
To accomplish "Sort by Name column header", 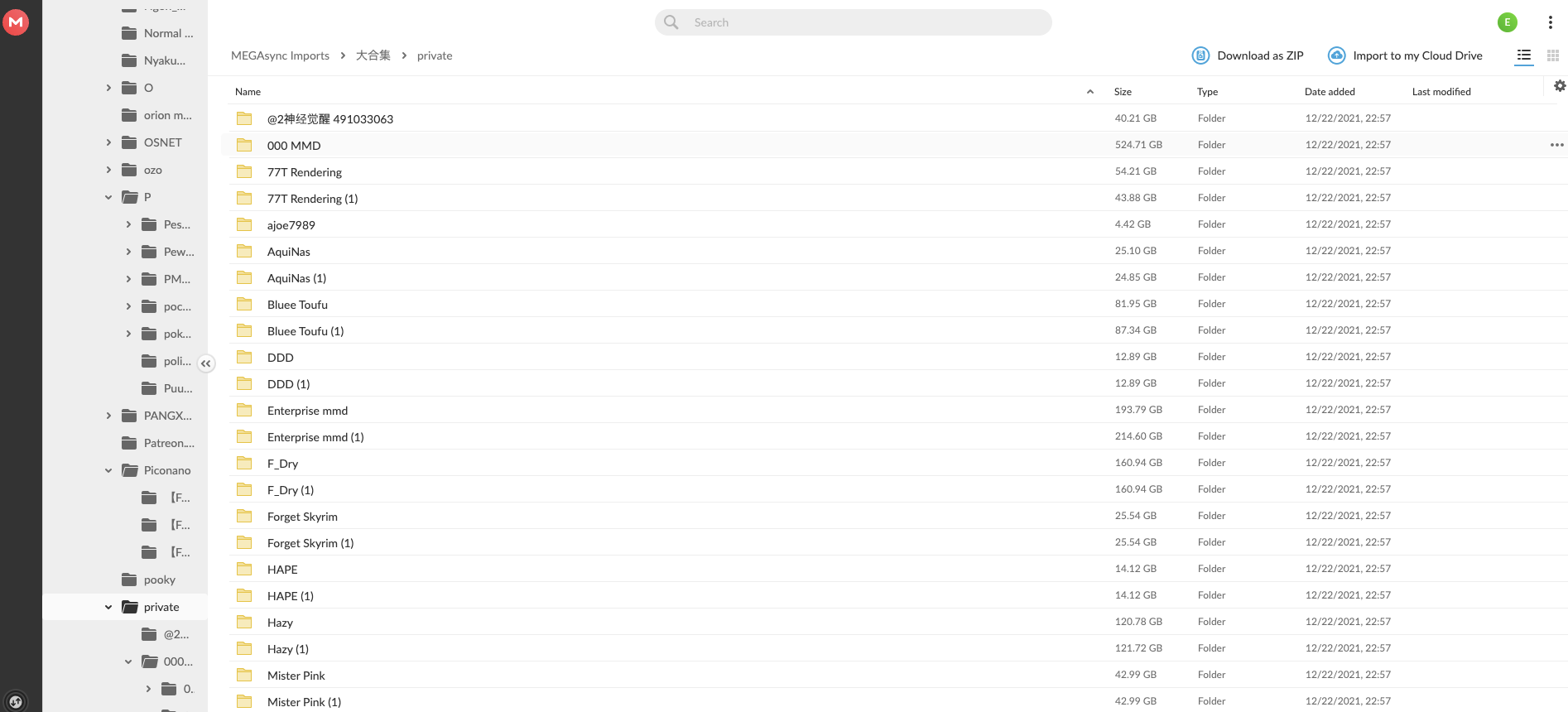I will pos(248,92).
